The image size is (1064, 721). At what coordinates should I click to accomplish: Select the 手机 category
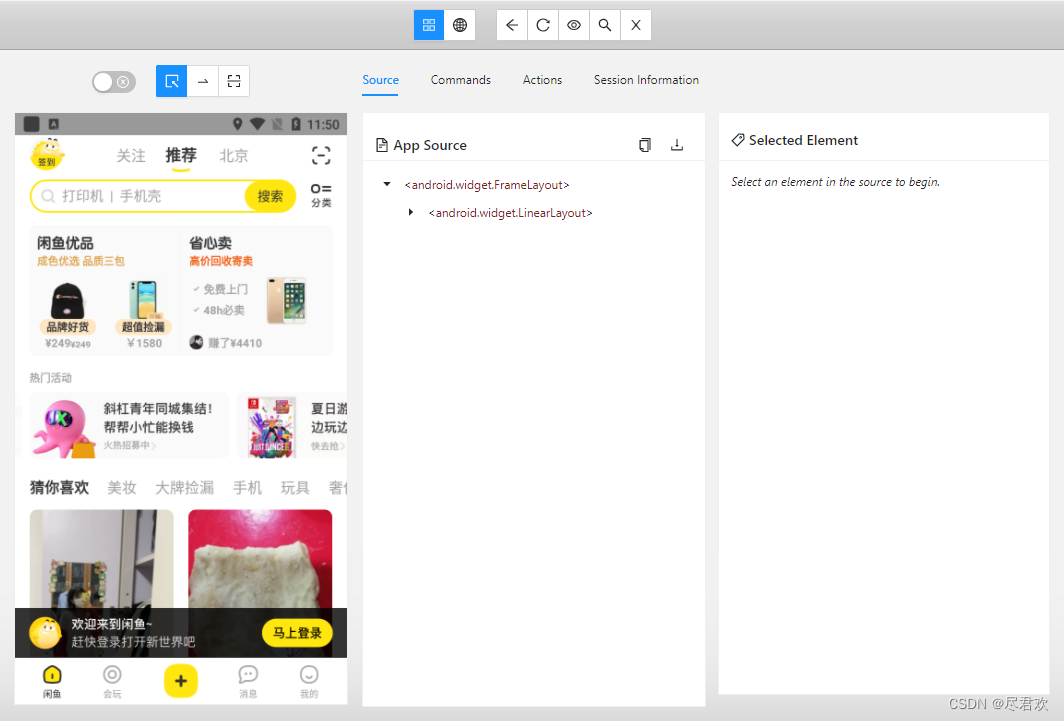coord(247,488)
